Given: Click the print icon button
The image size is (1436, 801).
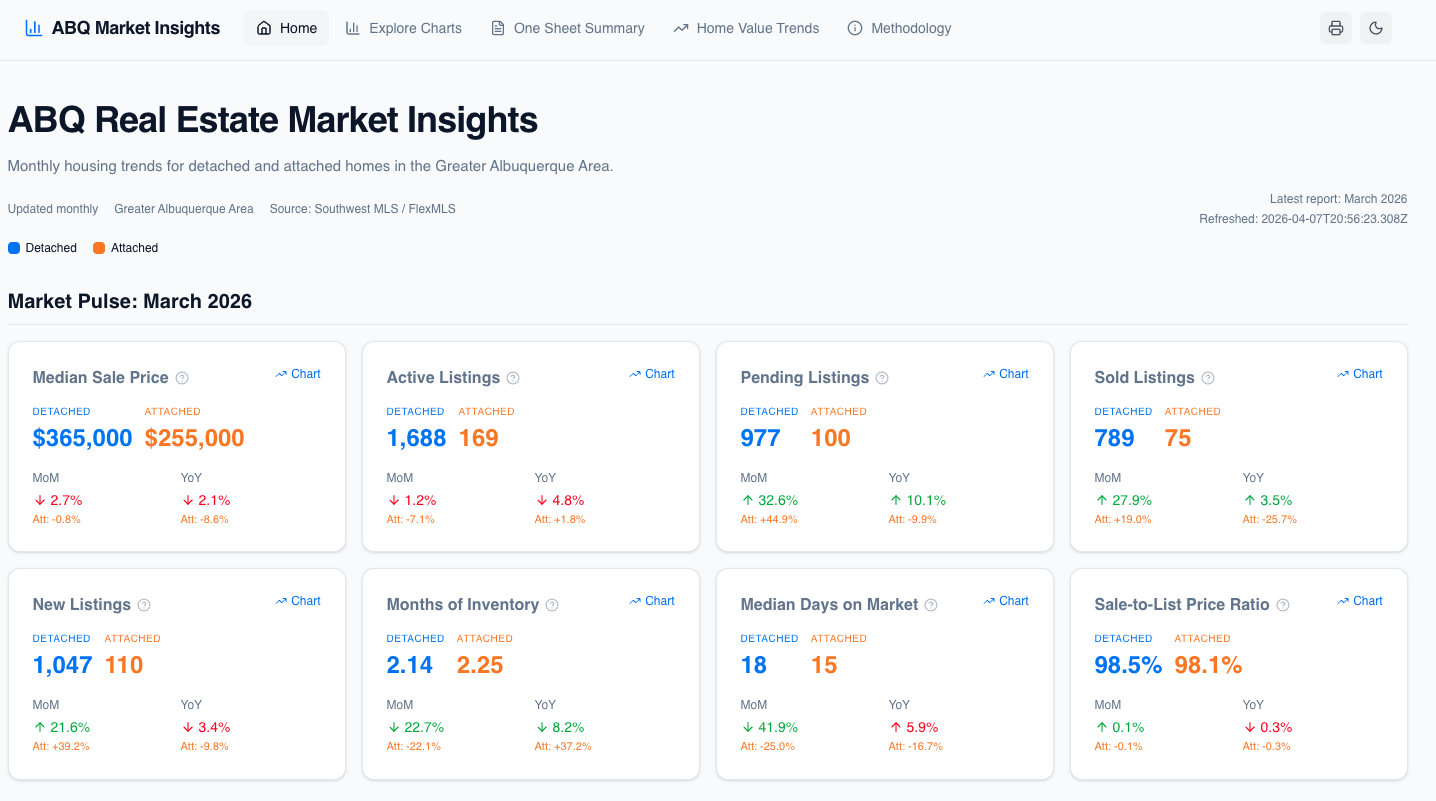Looking at the screenshot, I should (x=1335, y=28).
